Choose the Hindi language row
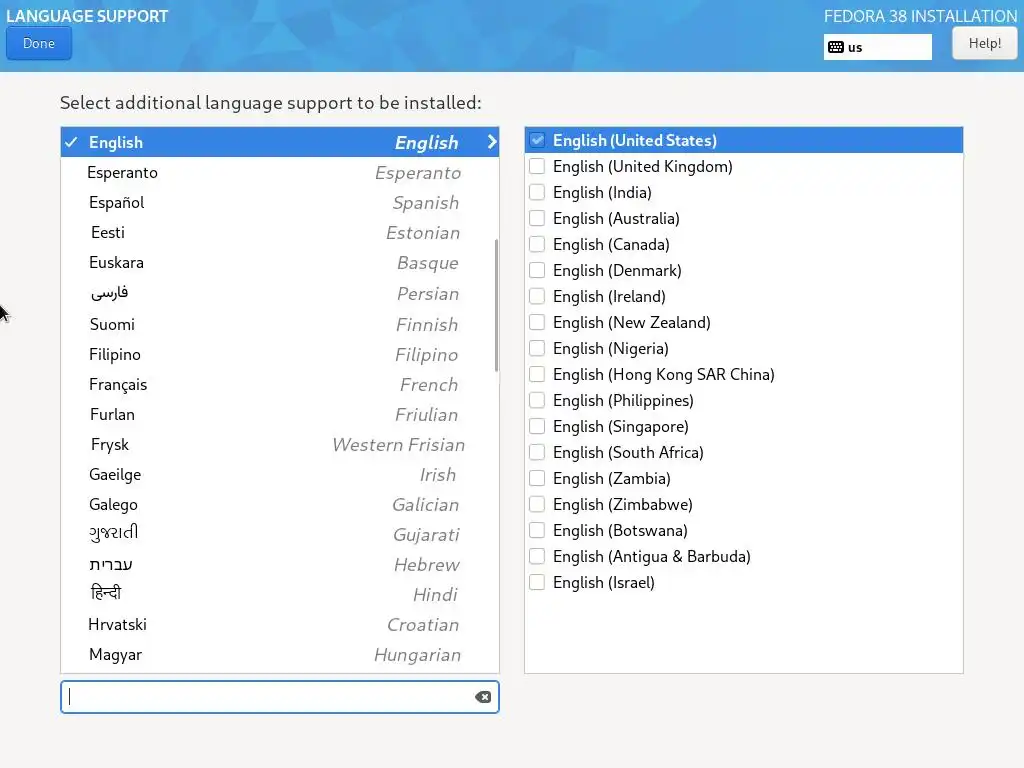The width and height of the screenshot is (1024, 768). pyautogui.click(x=280, y=594)
